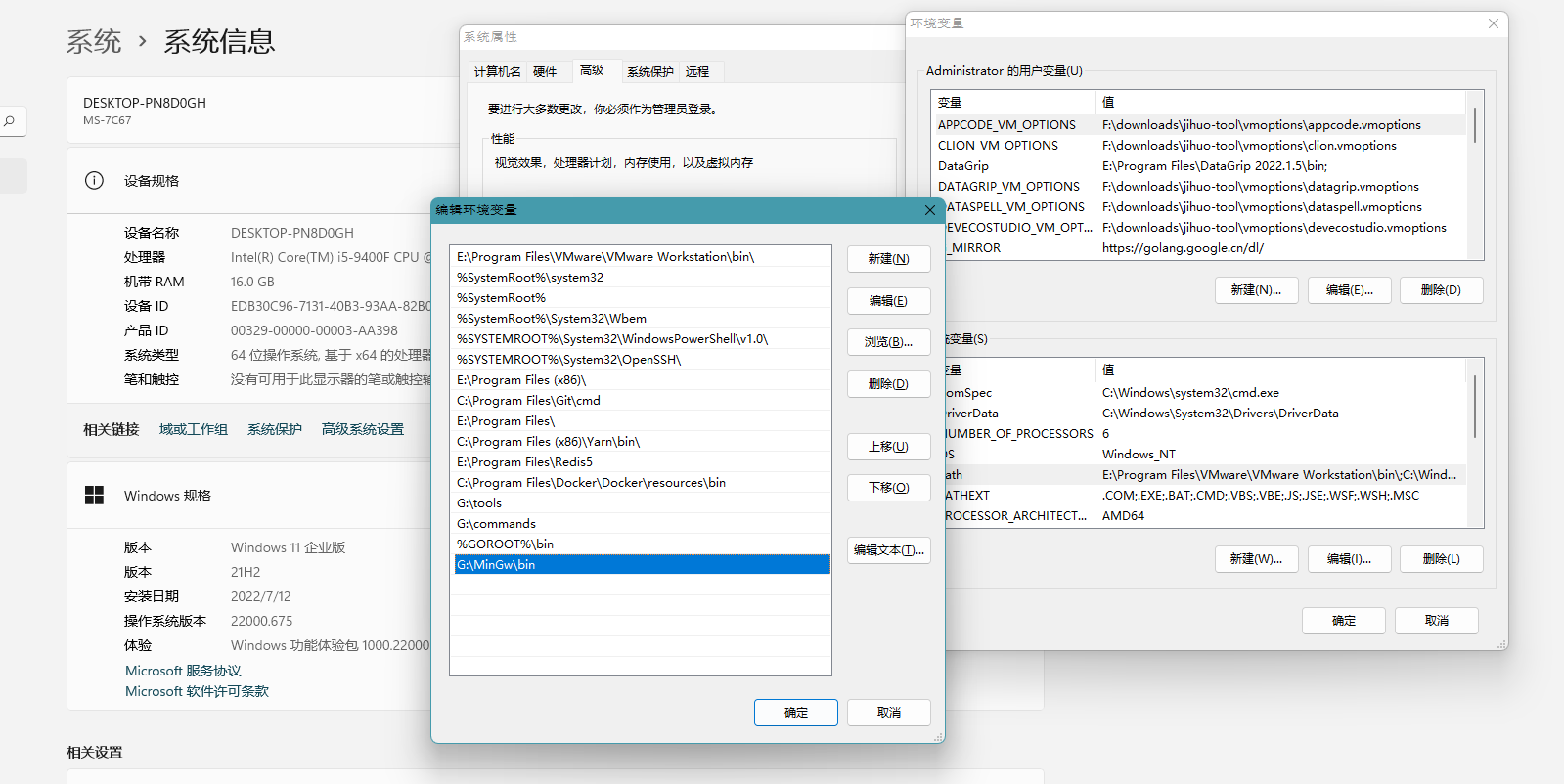Screen dimensions: 1564x784
Task: Click the chevron between 系统 and 系统信息
Action: (x=143, y=41)
